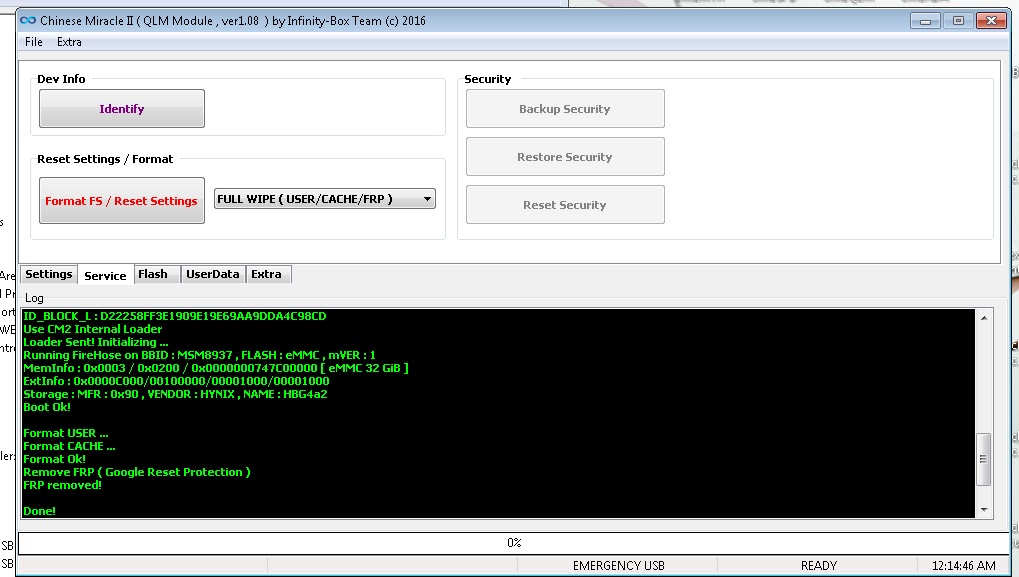The image size is (1019, 577).
Task: Click the 'Use CM2 Internal Loader' log line
Action: (92, 329)
